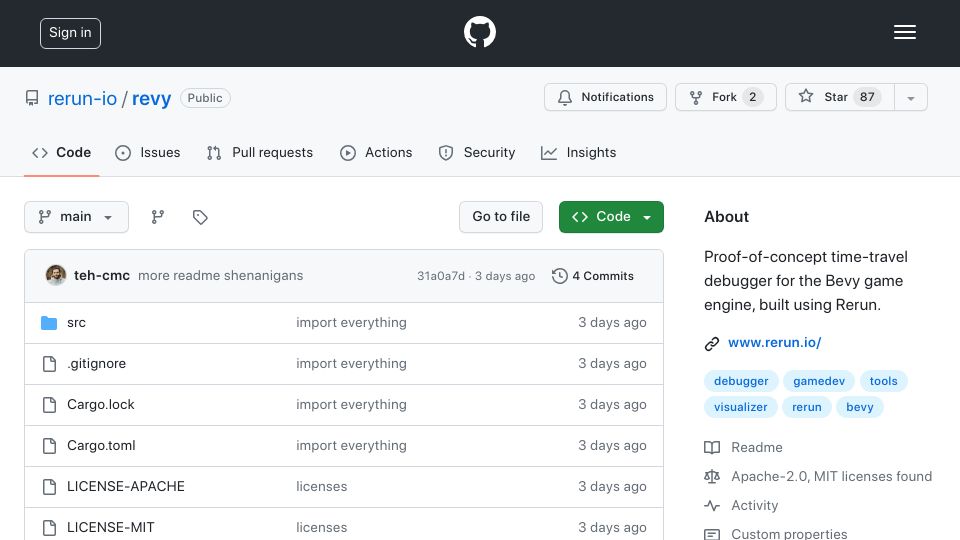Open the revy repository link

point(151,98)
